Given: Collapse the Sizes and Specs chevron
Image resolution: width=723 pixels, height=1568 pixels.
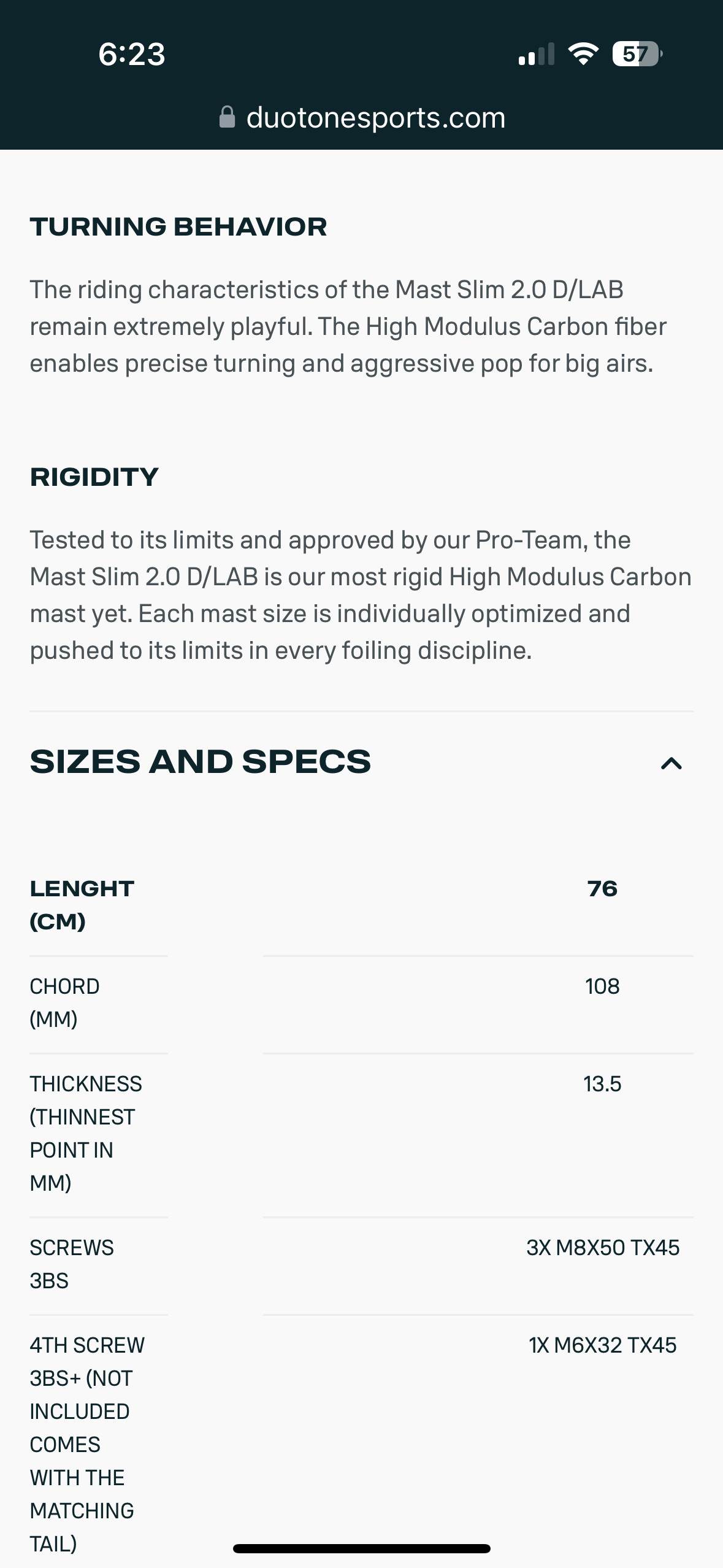Looking at the screenshot, I should 671,763.
